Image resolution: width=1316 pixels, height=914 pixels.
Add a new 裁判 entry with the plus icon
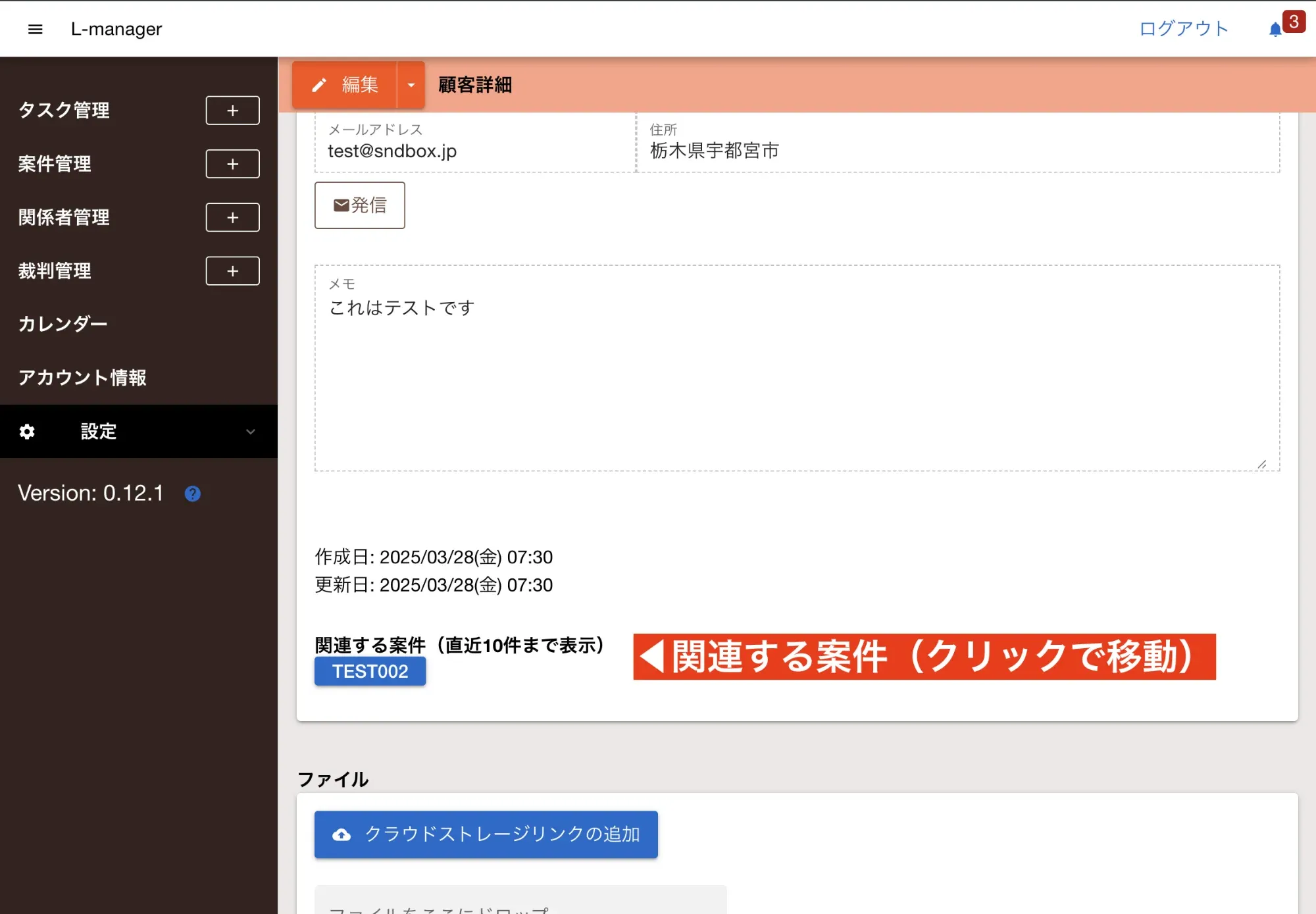(x=232, y=271)
